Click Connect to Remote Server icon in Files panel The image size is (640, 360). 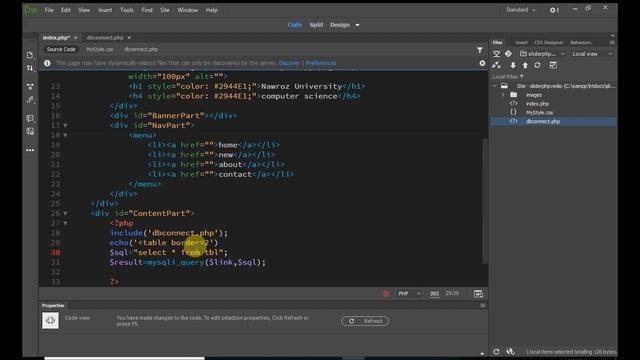496,54
